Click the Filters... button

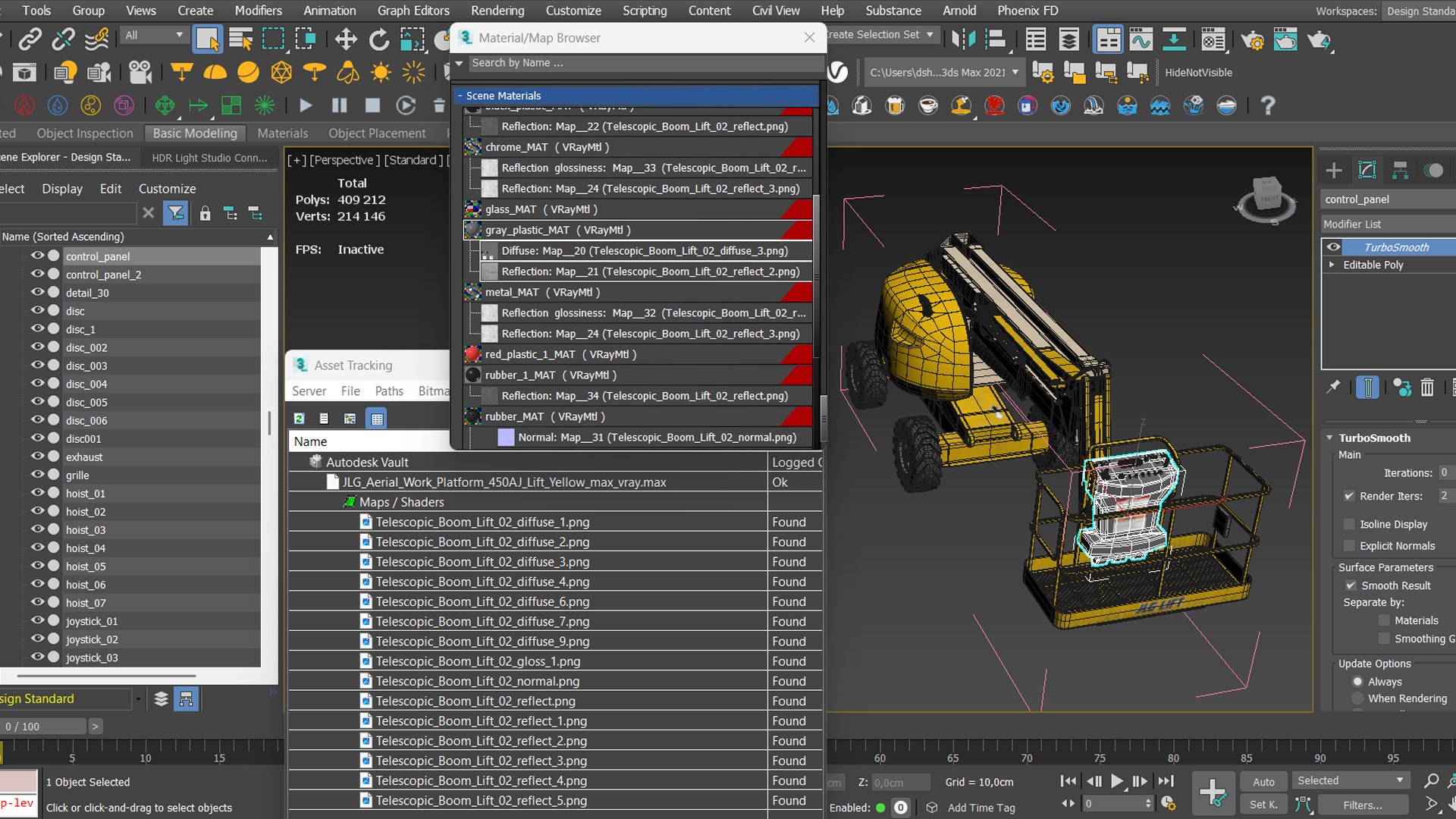(1363, 805)
